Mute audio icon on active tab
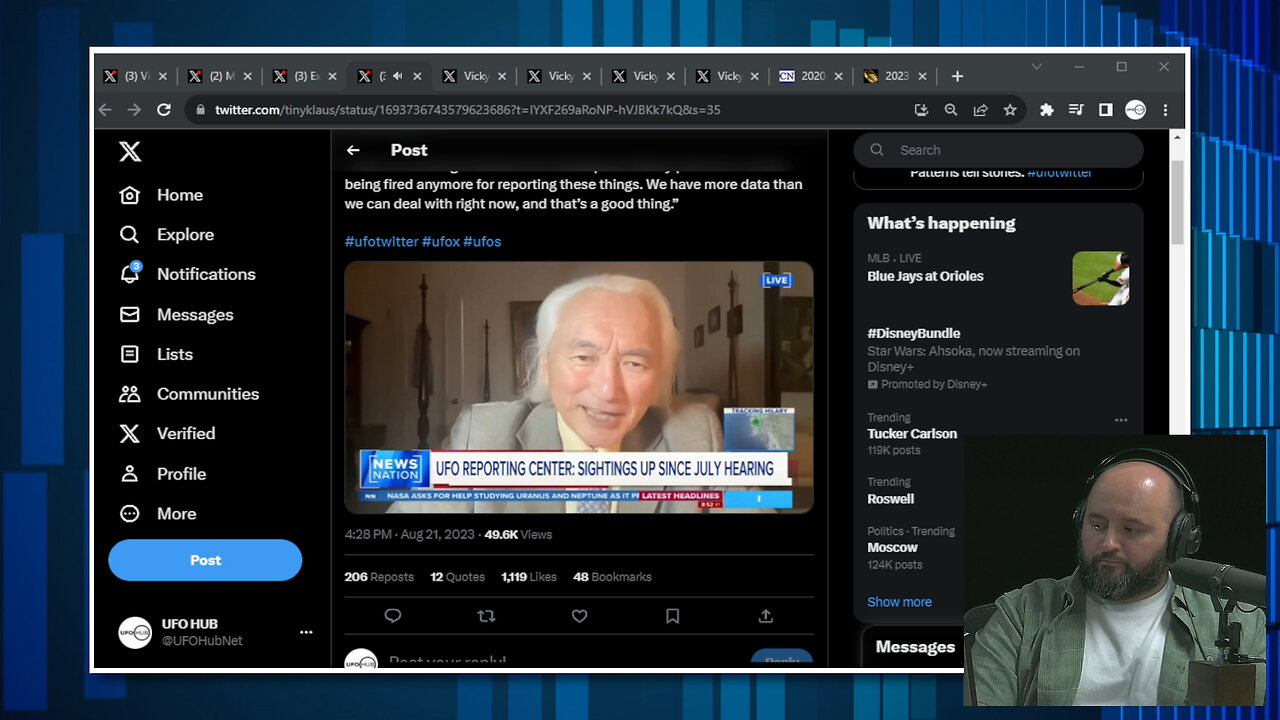Image resolution: width=1280 pixels, height=720 pixels. coord(397,76)
